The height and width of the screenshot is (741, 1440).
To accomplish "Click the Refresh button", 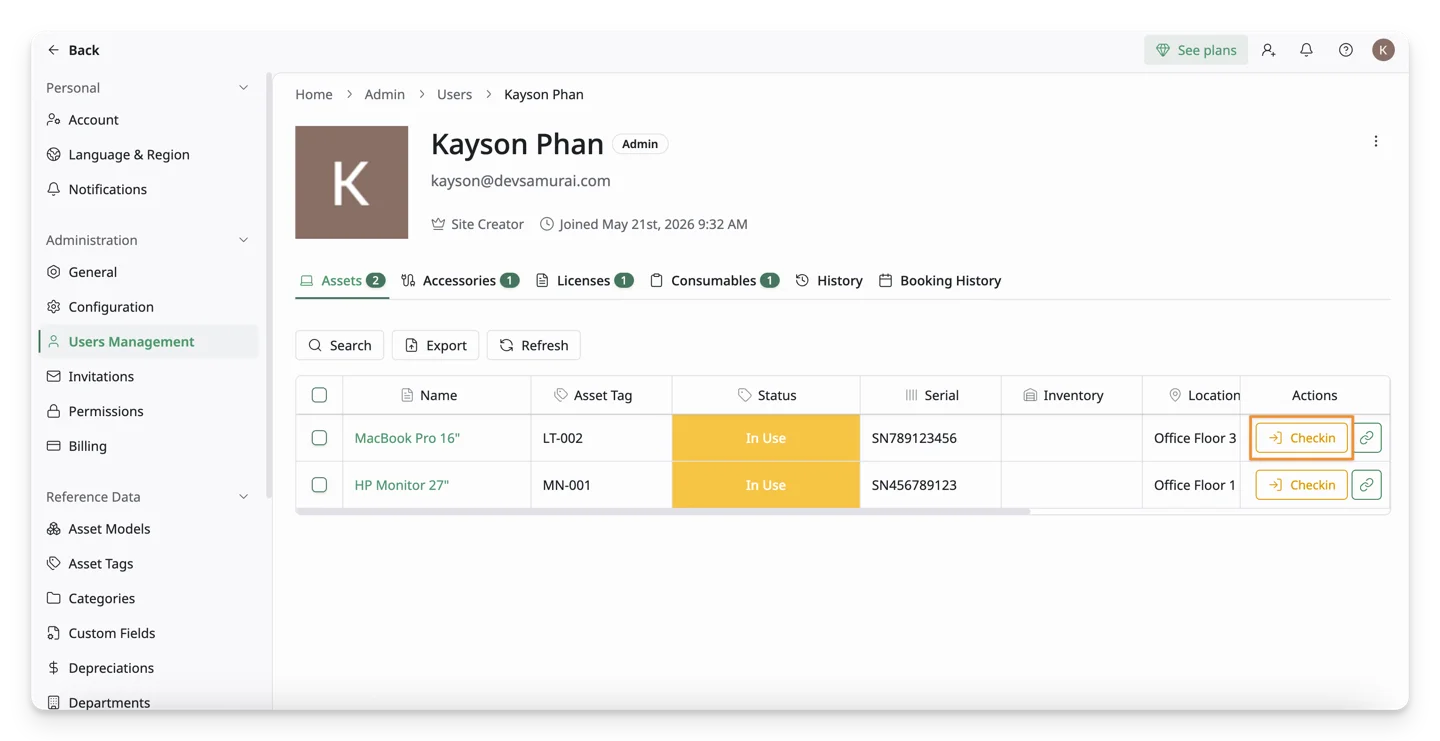I will pyautogui.click(x=534, y=345).
